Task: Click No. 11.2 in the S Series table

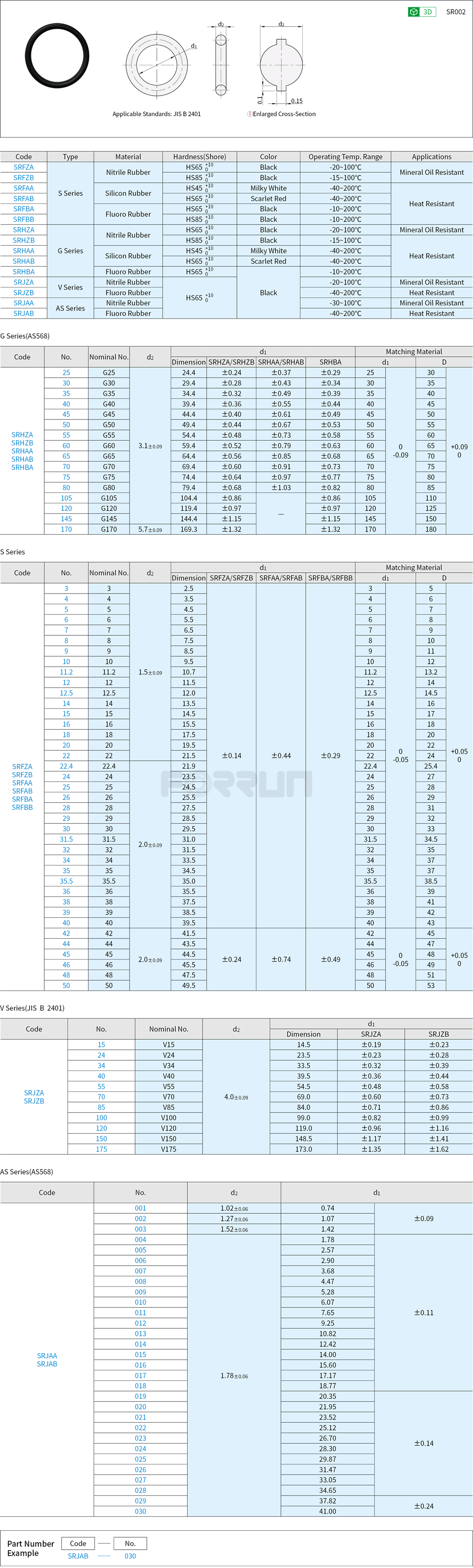Action: tap(66, 672)
